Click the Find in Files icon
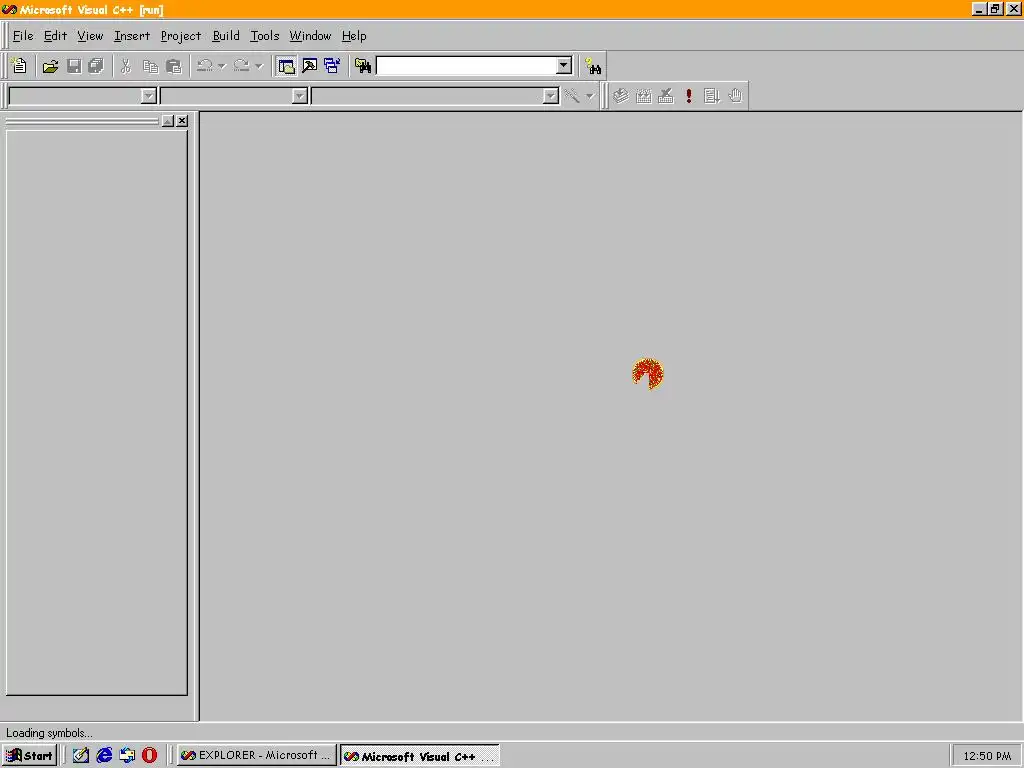Viewport: 1024px width, 768px height. (x=362, y=66)
